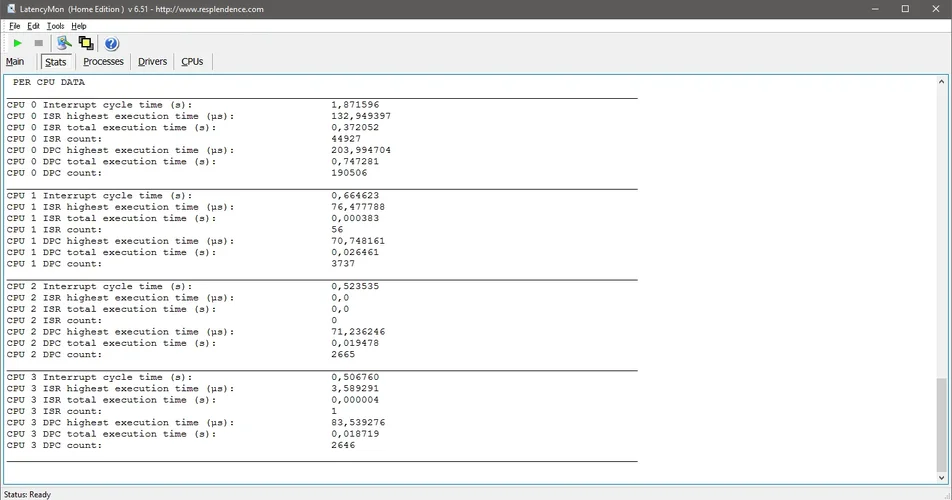Click CPU 2 Interrupt cycle time value 0,523535
Image resolution: width=952 pixels, height=500 pixels.
[355, 286]
